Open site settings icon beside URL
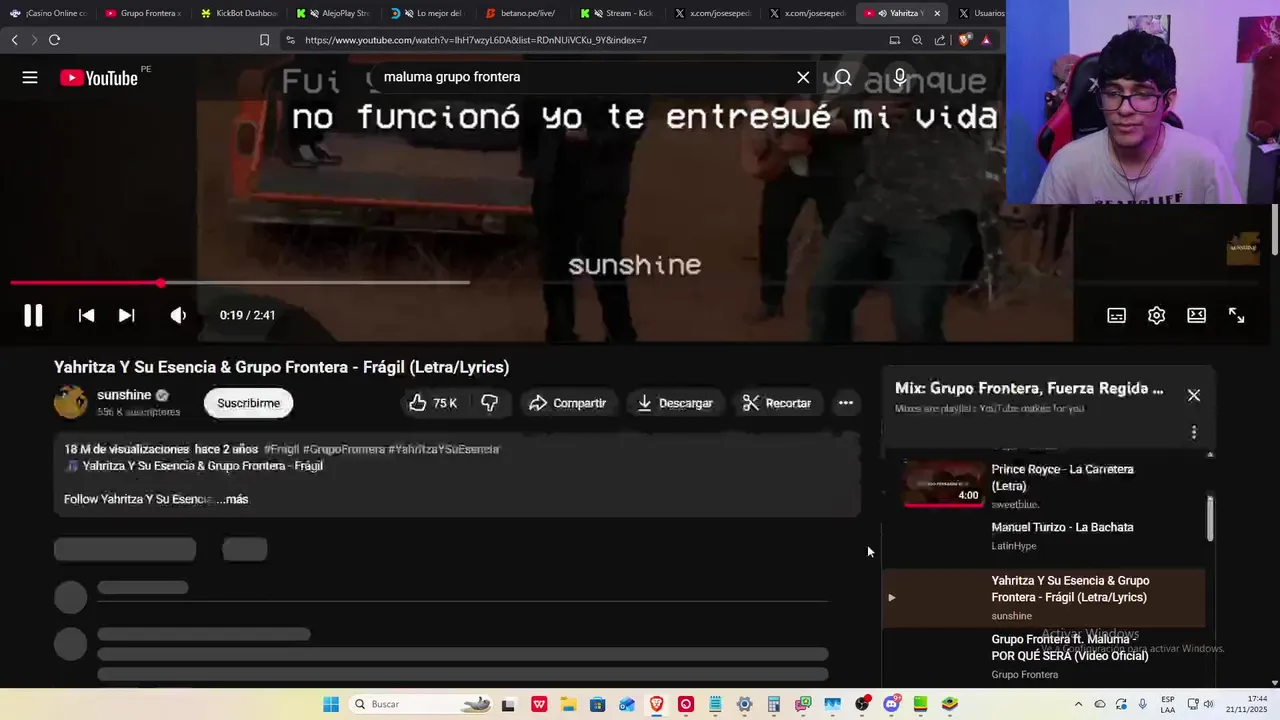This screenshot has width=1280, height=720. point(290,40)
